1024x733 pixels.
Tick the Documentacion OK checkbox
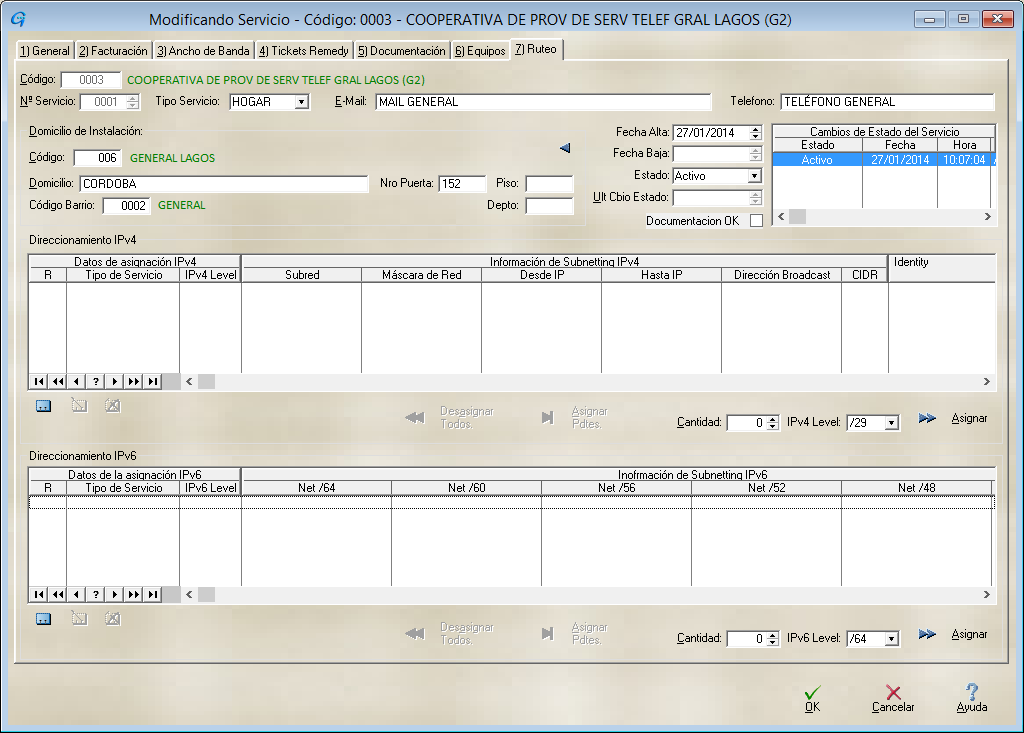[x=756, y=221]
